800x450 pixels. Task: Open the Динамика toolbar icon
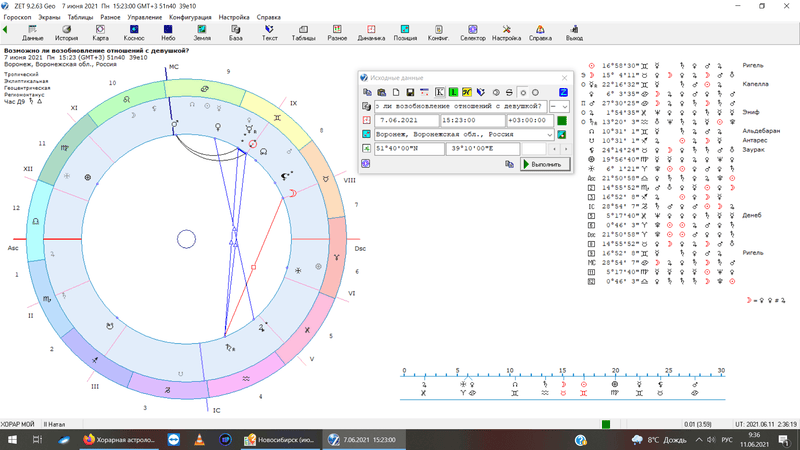371,33
